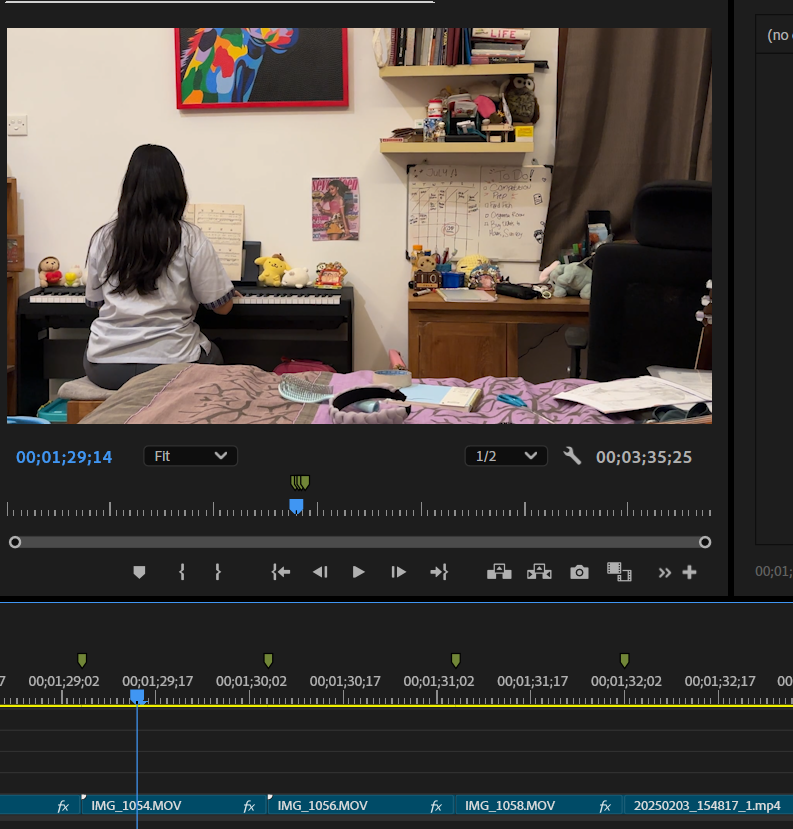The image size is (793, 829).
Task: Click the Mark Out bracket icon
Action: pos(217,572)
